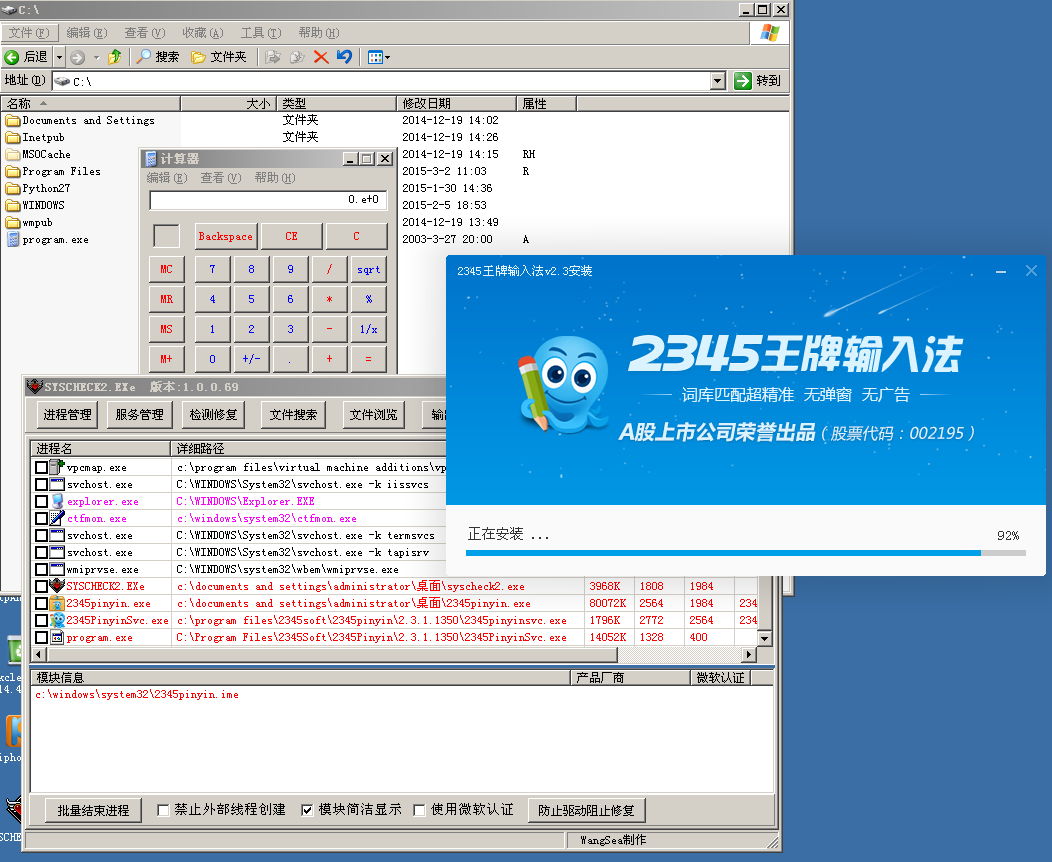Screen dimensions: 1052x862
Task: Click the Copy To icon in Explorer toolbar
Action: (297, 57)
